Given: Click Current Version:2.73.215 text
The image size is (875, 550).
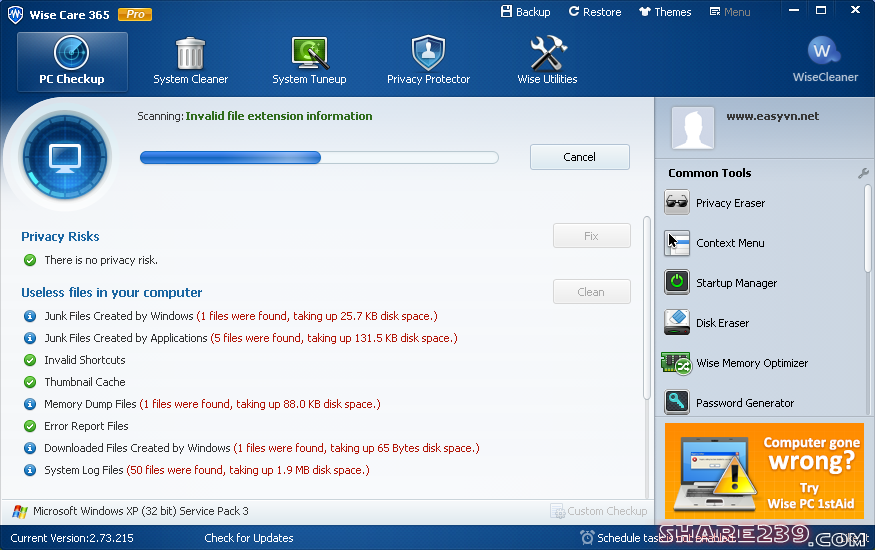Looking at the screenshot, I should (72, 538).
